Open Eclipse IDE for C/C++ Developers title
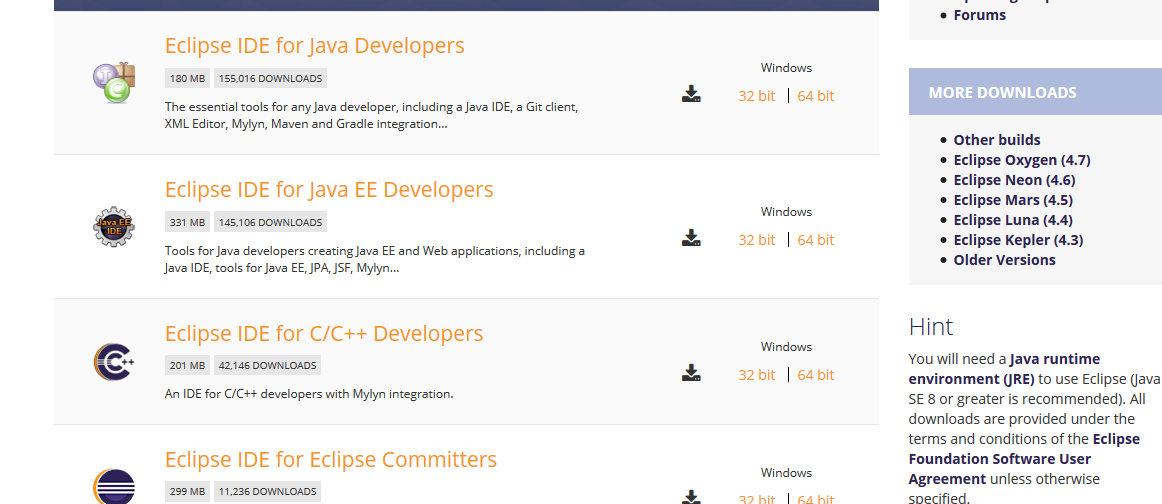The height and width of the screenshot is (504, 1162). [323, 334]
